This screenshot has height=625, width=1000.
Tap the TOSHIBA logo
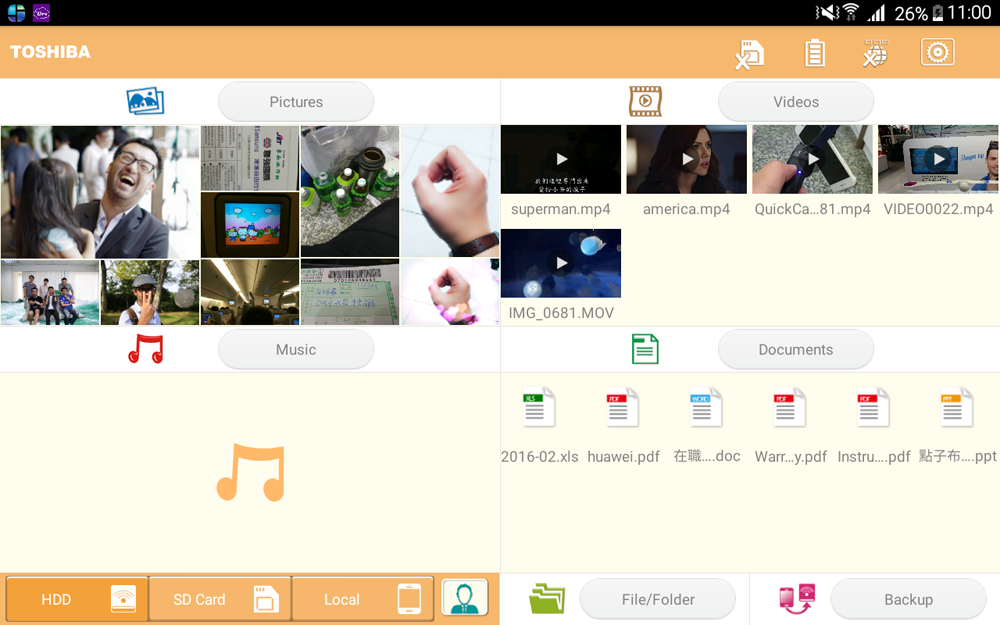point(50,52)
